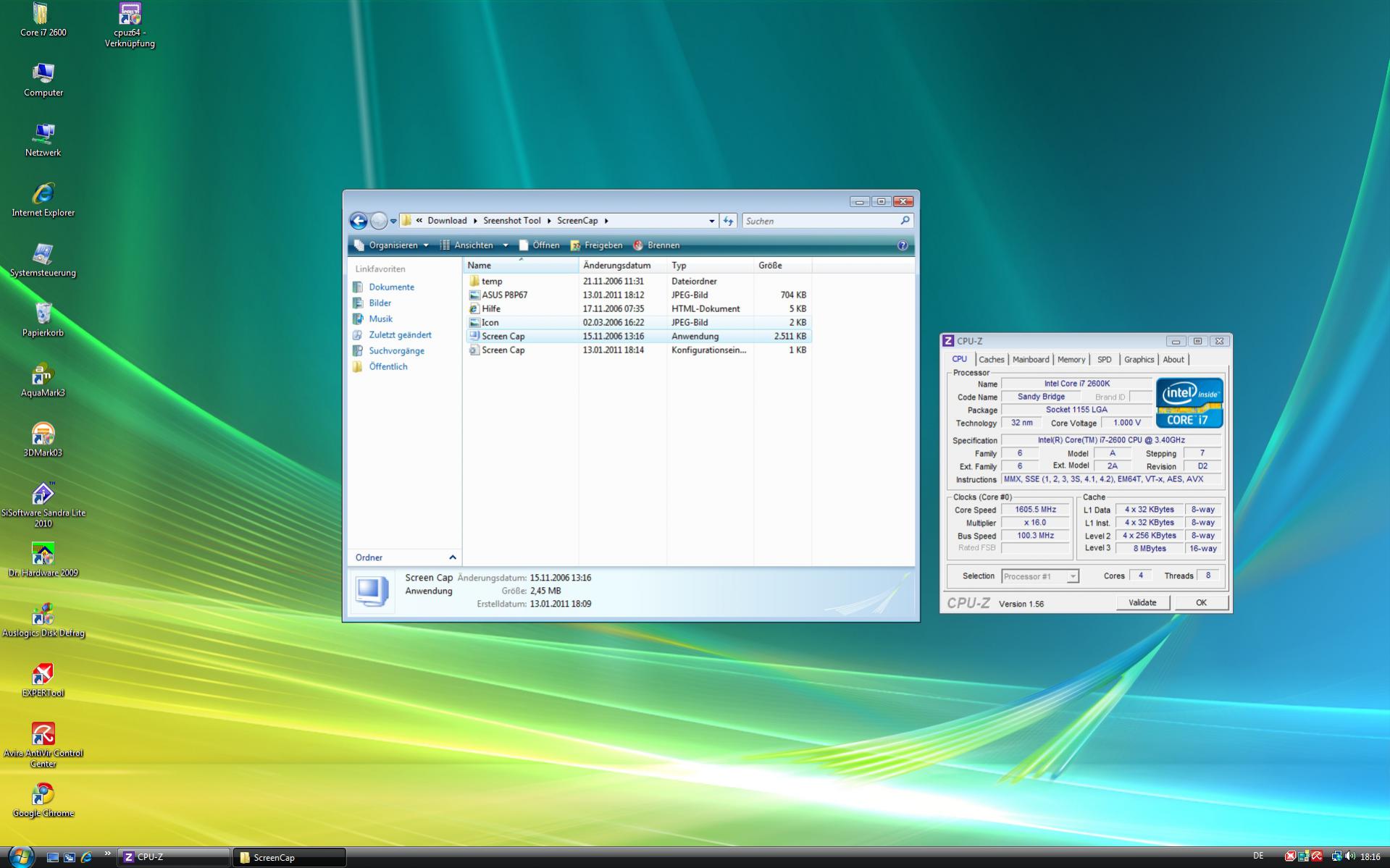
Task: Click the refresh icon beside address bar
Action: click(x=729, y=221)
